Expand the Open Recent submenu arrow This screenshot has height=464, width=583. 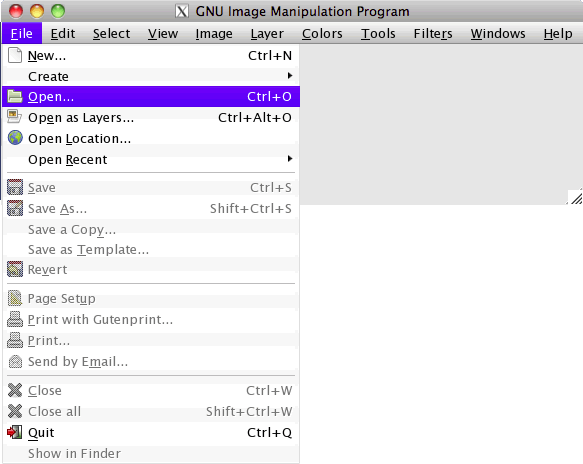tap(290, 159)
